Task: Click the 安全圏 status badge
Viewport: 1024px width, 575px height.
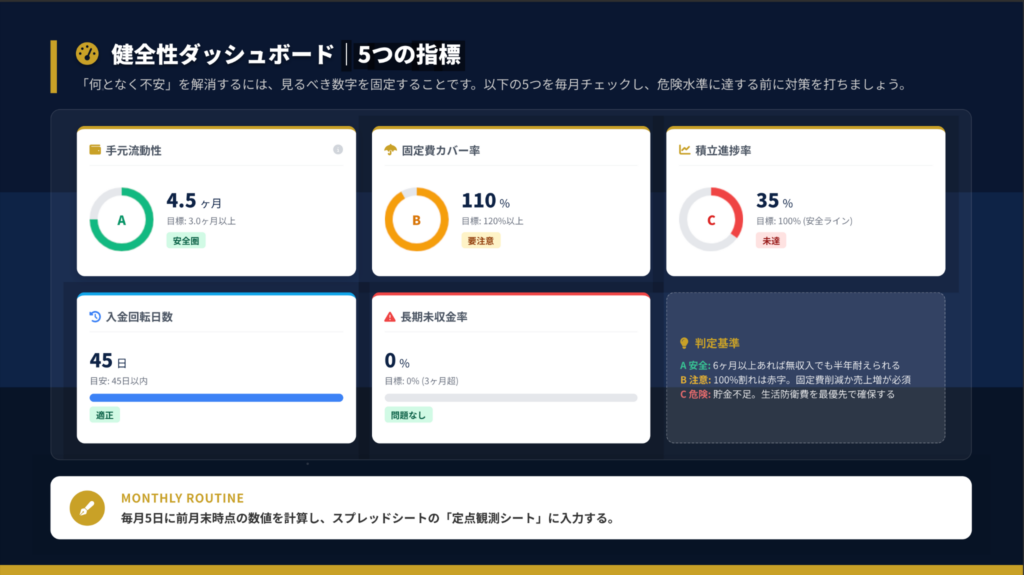Action: (186, 241)
